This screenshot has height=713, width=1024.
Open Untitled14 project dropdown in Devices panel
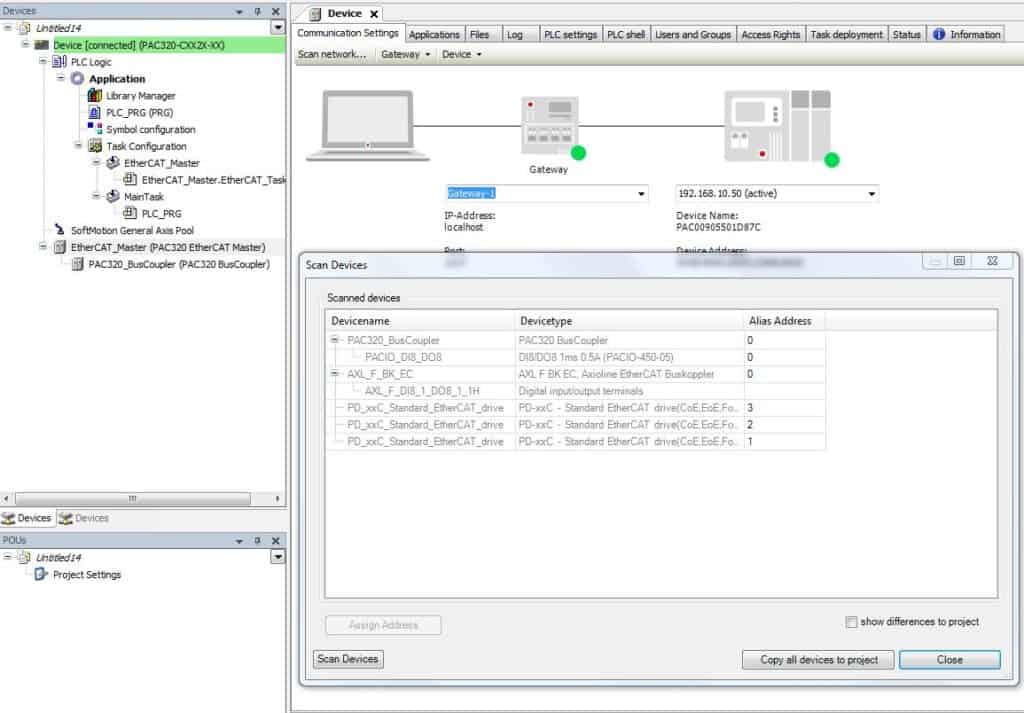(278, 27)
